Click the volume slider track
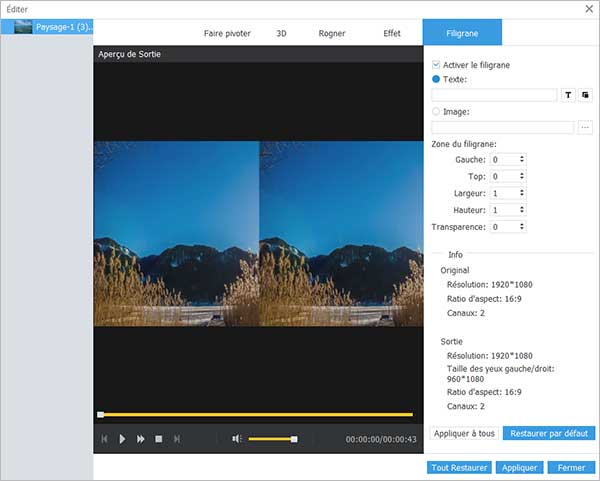Screen dimensions: 600x481 point(270,439)
